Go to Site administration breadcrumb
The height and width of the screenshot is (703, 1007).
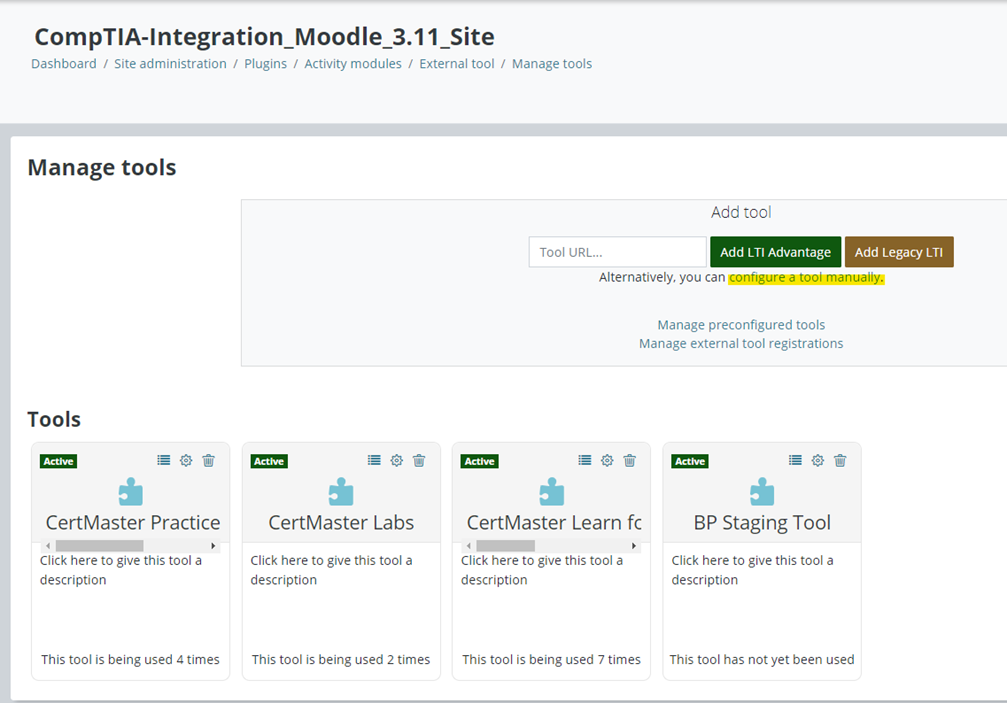pyautogui.click(x=170, y=64)
